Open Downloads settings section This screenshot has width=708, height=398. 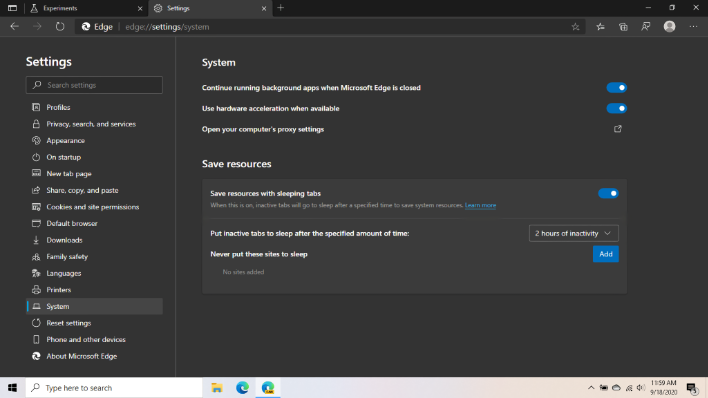point(94,240)
